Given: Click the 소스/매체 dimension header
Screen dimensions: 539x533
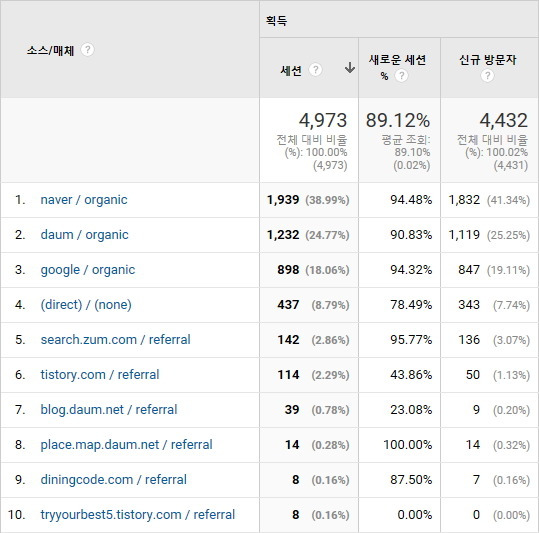Looking at the screenshot, I should coord(51,51).
